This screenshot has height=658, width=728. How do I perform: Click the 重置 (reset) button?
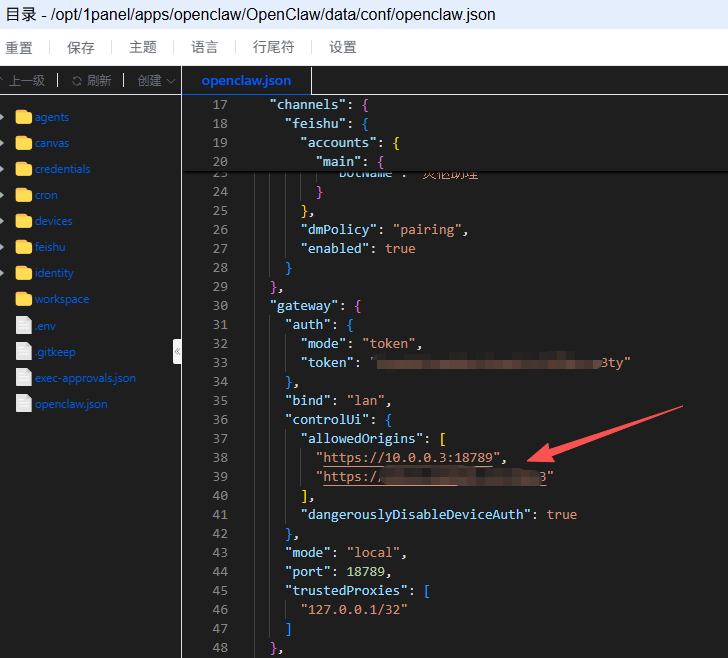(19, 47)
